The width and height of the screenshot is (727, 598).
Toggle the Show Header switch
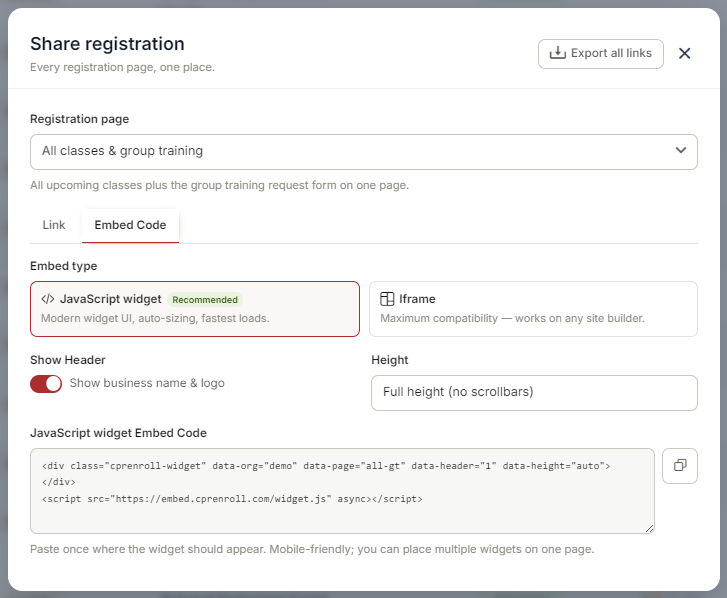point(46,384)
